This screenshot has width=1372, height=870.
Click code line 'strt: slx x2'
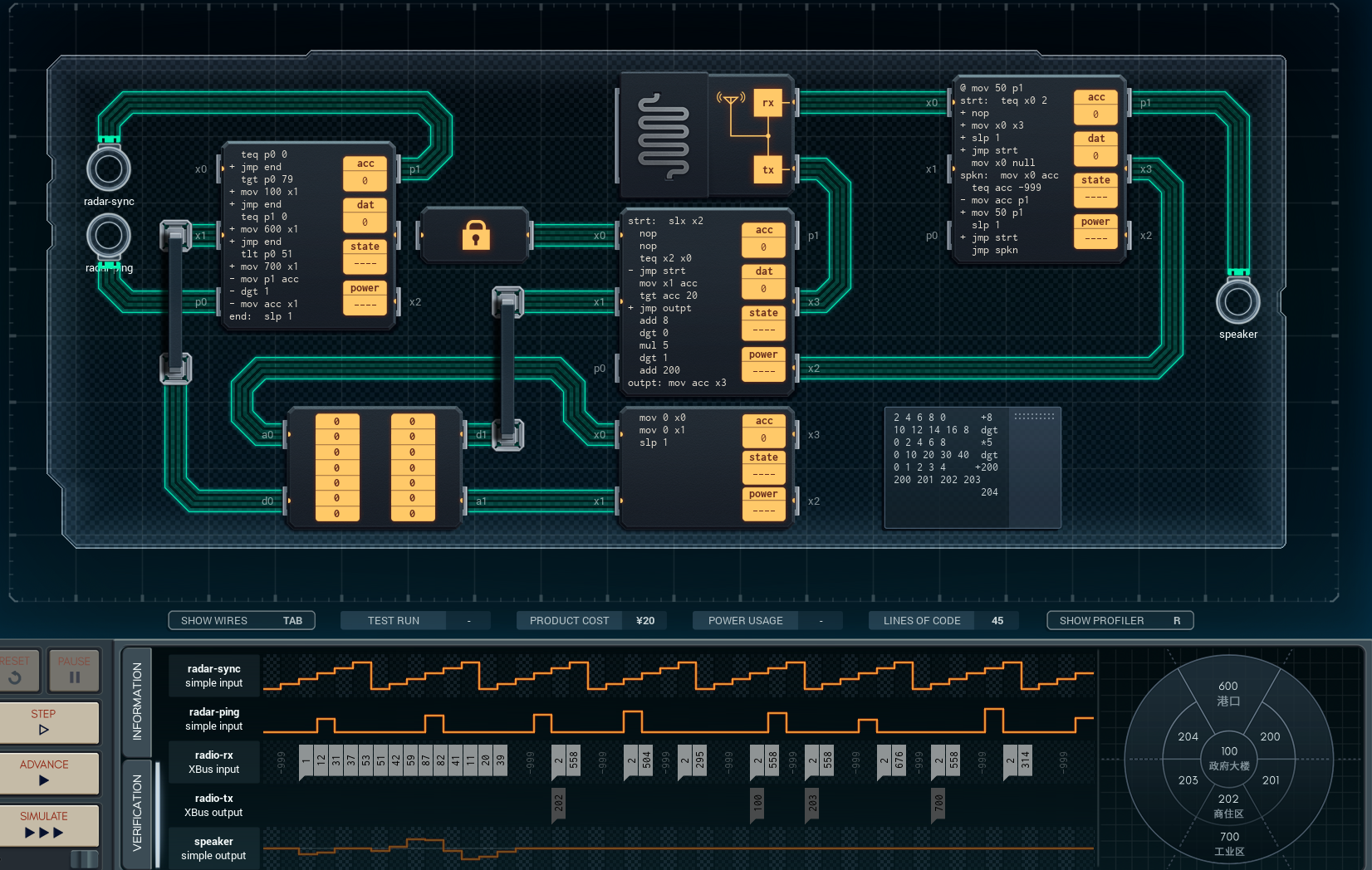pyautogui.click(x=666, y=221)
